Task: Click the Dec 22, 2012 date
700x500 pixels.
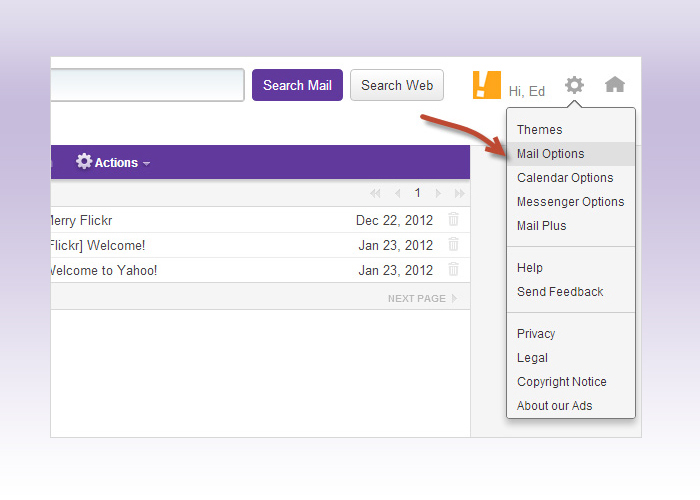Action: pyautogui.click(x=394, y=221)
